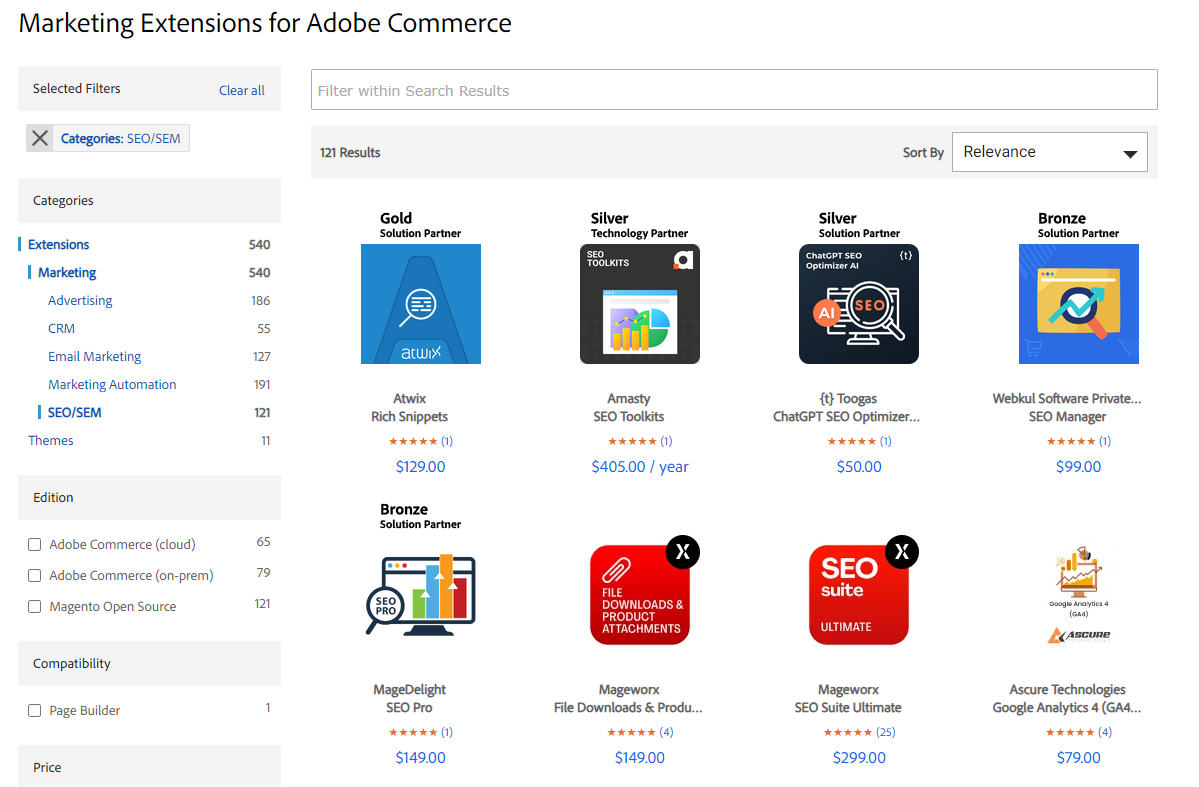This screenshot has width=1199, height=787.
Task: Open the File Downloads & Product Attachments icon
Action: click(640, 595)
